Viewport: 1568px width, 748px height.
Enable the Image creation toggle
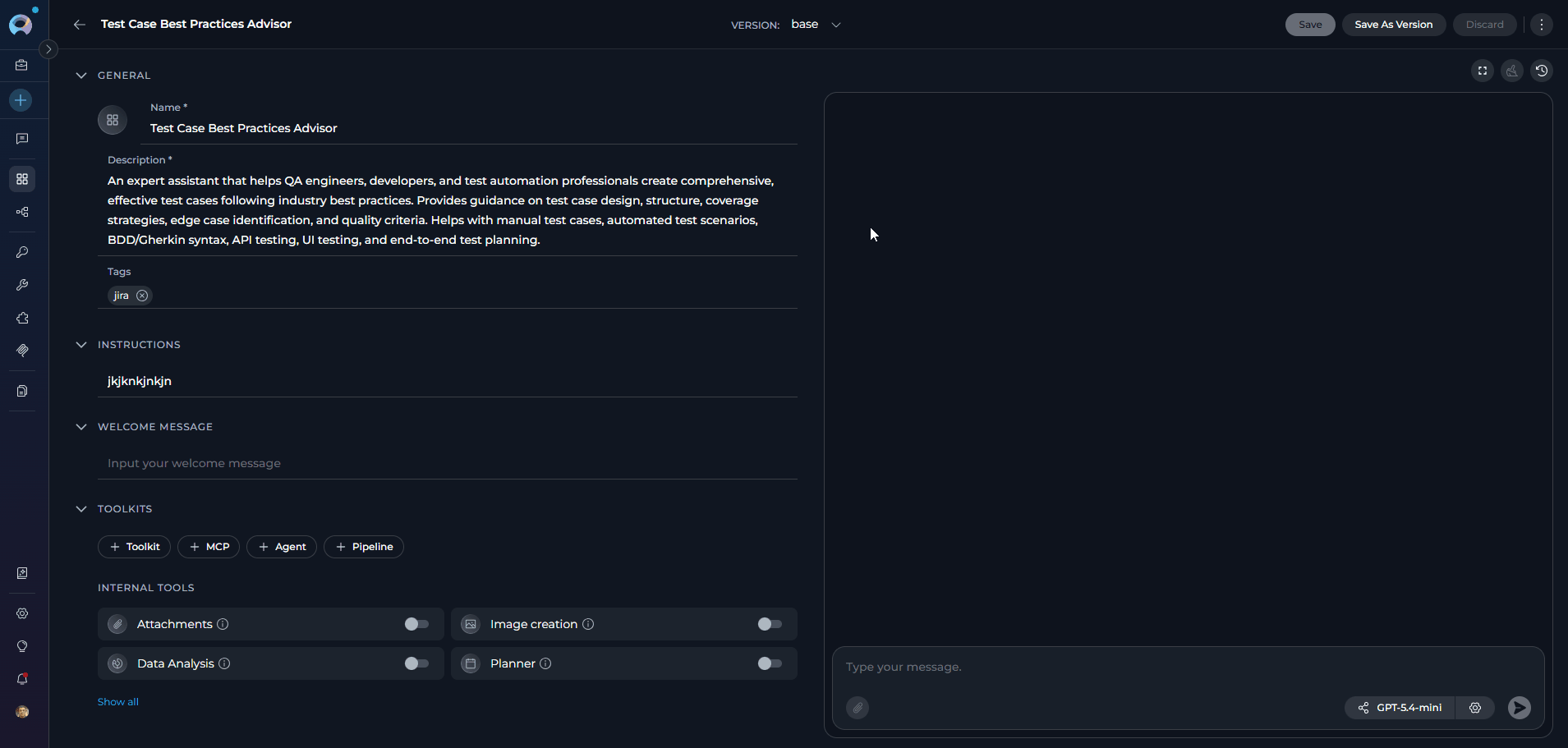[770, 624]
